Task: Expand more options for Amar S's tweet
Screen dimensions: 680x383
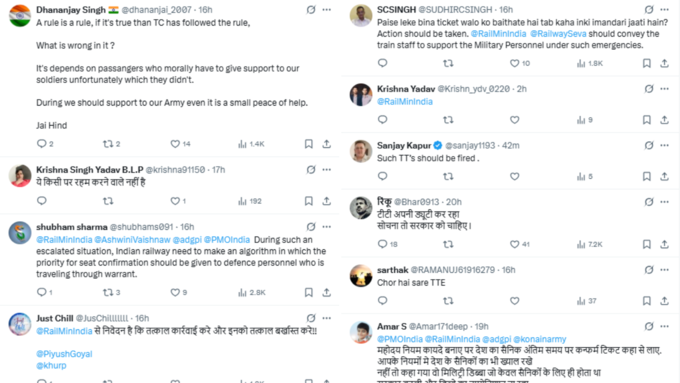Action: pos(664,326)
